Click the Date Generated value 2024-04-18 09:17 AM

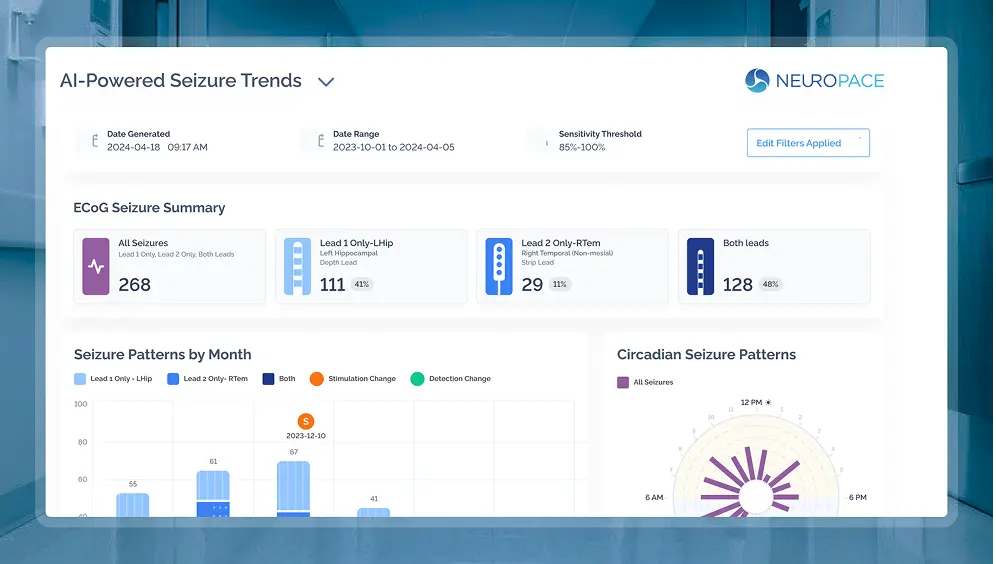(158, 147)
